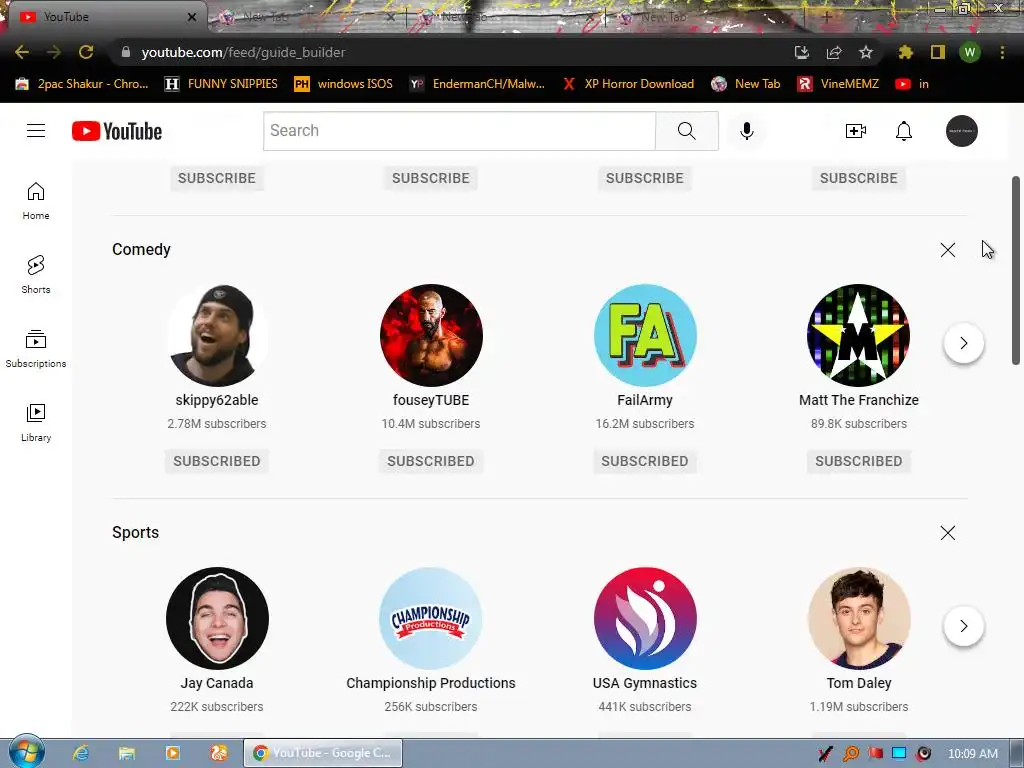Toggle SUBSCRIBED for FailArmy
This screenshot has height=768, width=1024.
click(x=645, y=461)
